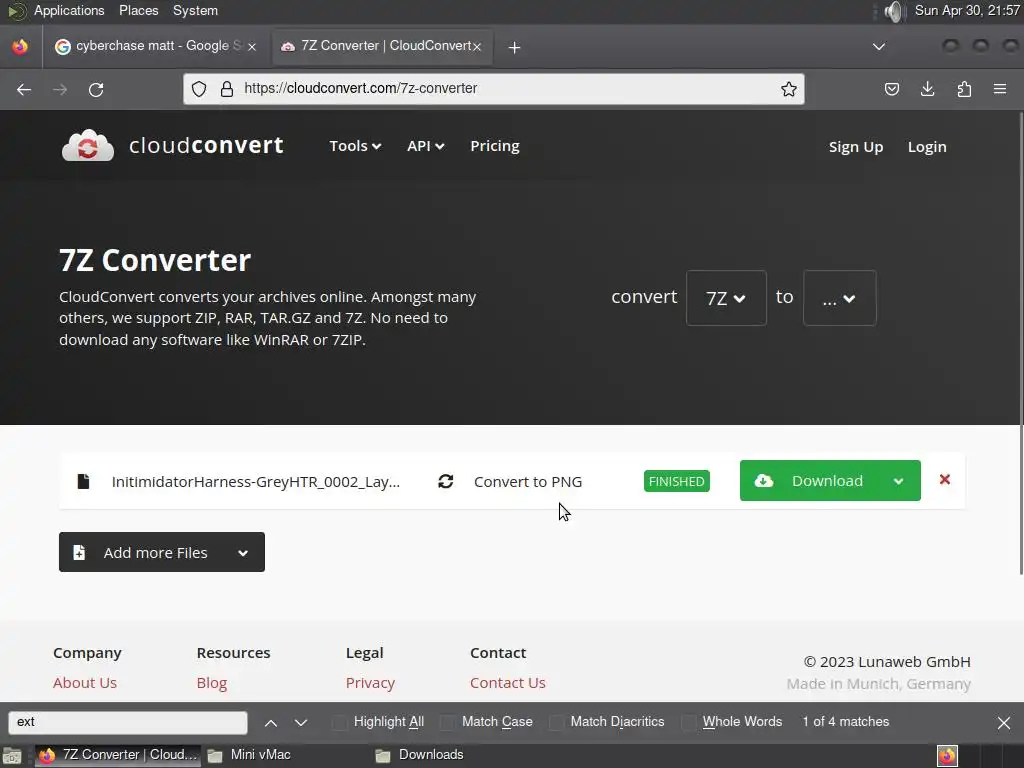Close the find bar
Screen dimensions: 1024x768
coord(1004,722)
